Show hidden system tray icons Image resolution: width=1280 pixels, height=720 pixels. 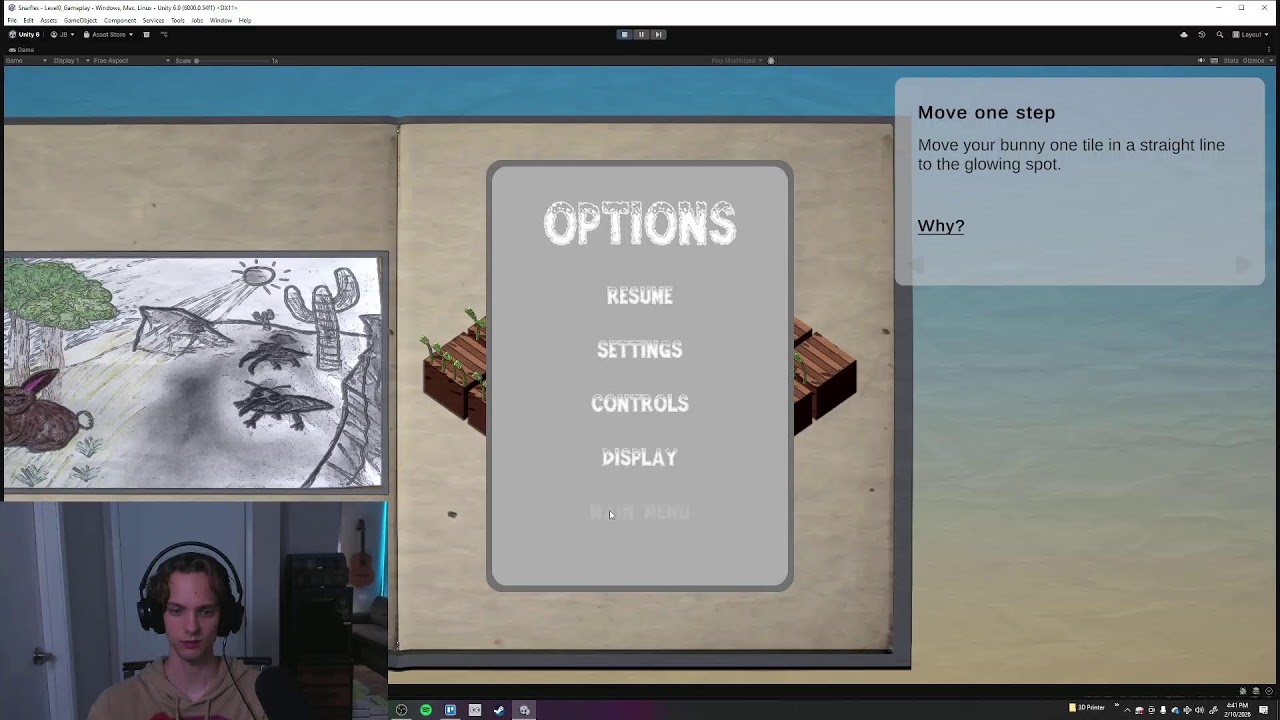pos(1127,710)
